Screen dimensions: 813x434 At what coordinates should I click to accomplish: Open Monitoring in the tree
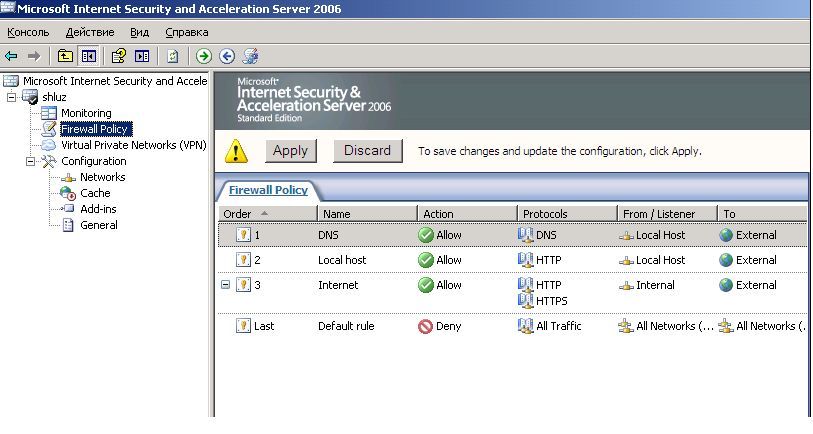point(86,113)
